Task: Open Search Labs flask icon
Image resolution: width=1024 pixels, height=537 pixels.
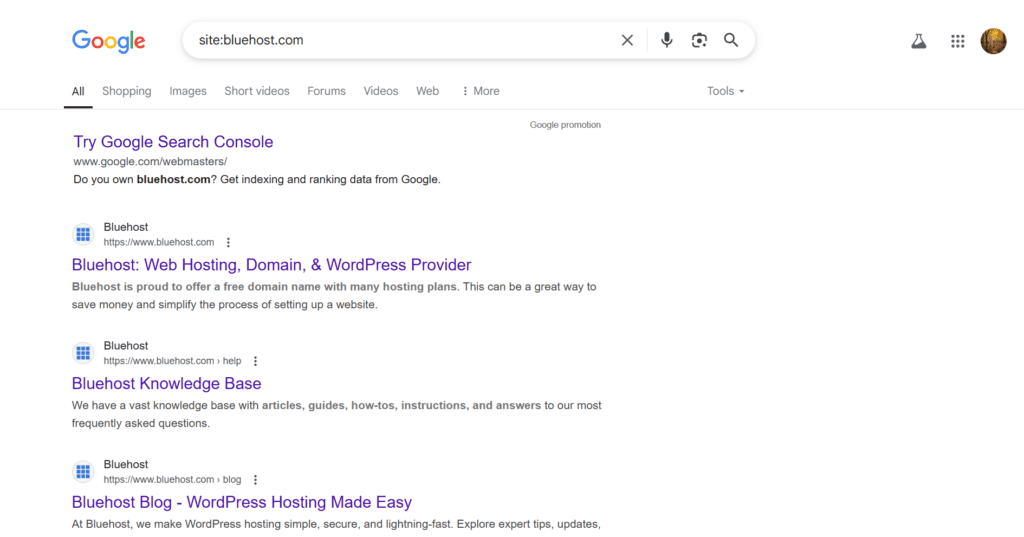Action: point(919,41)
